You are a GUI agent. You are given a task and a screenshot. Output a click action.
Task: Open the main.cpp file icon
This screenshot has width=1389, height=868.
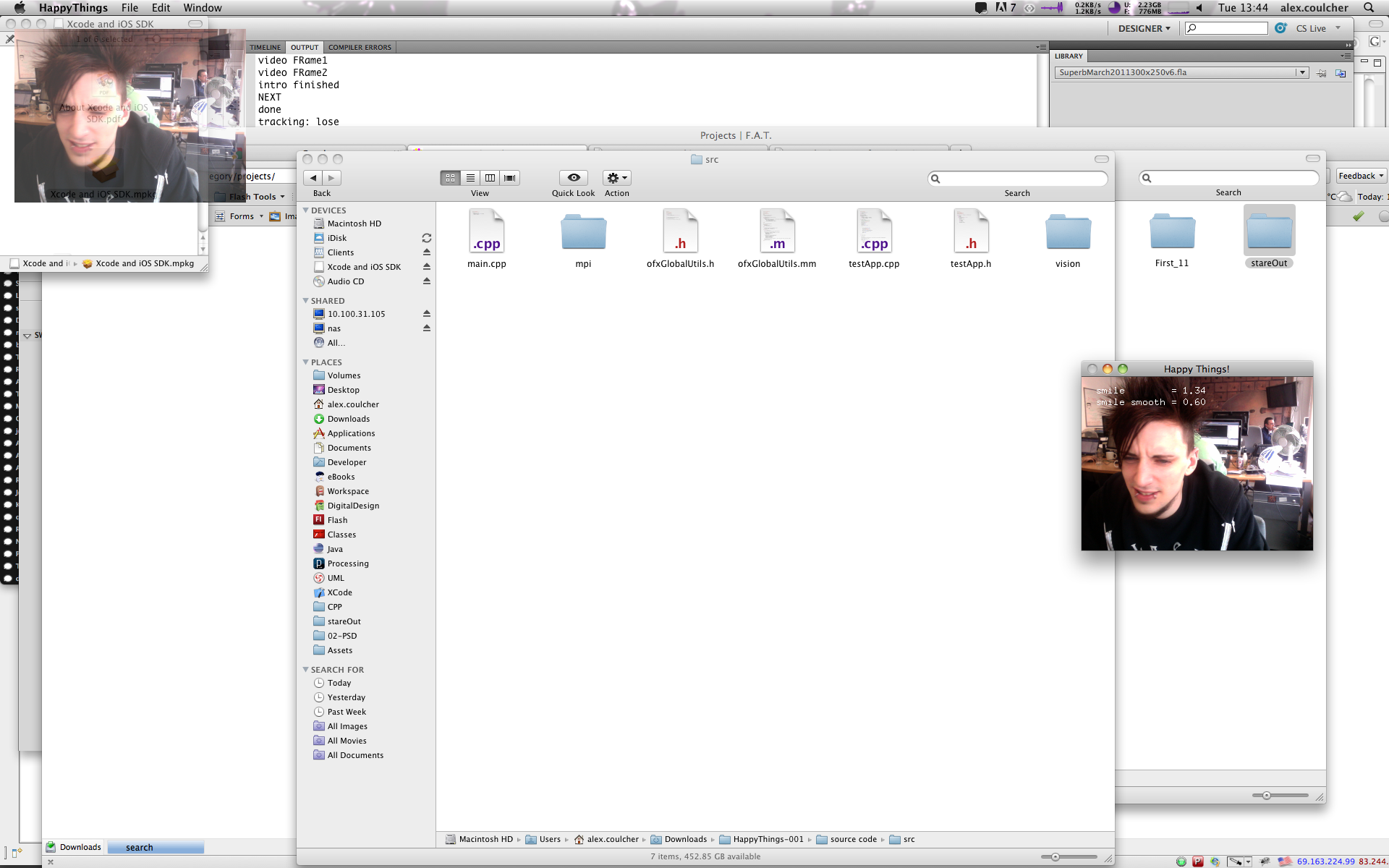pyautogui.click(x=487, y=231)
